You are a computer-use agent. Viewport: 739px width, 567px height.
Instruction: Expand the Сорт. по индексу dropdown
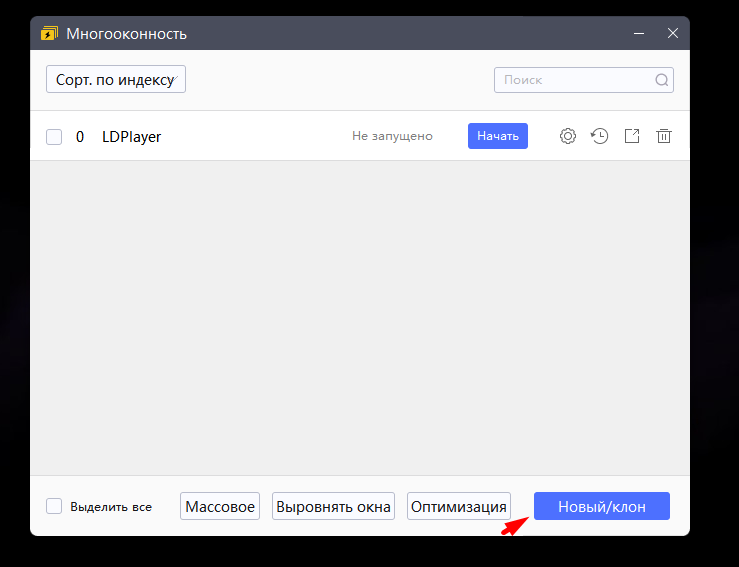[x=116, y=80]
